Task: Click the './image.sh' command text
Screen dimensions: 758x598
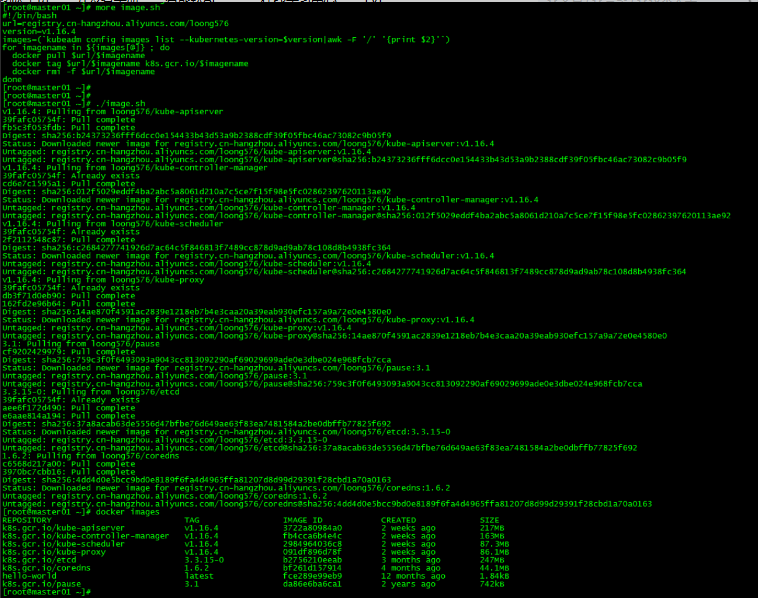Action: pos(120,103)
